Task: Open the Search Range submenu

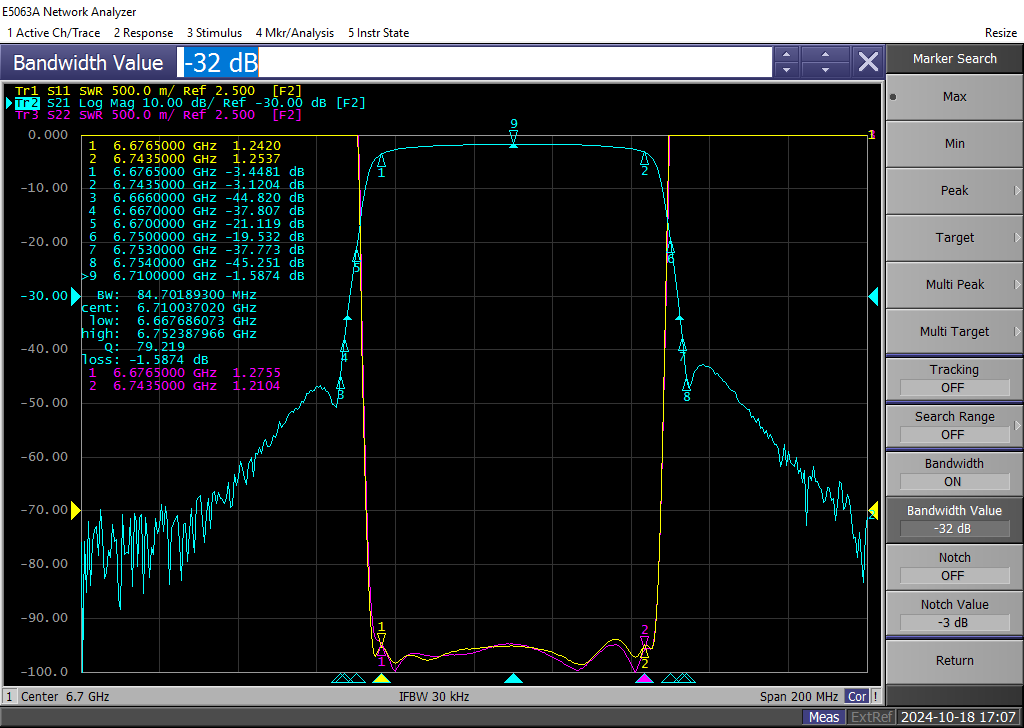Action: tap(953, 426)
